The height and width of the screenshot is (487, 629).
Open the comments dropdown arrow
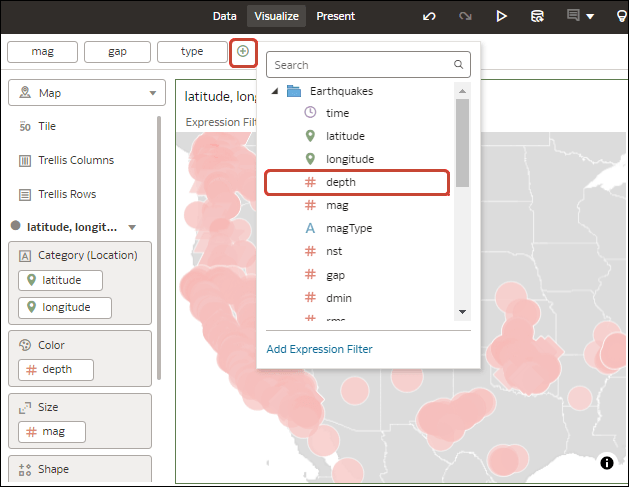click(590, 16)
